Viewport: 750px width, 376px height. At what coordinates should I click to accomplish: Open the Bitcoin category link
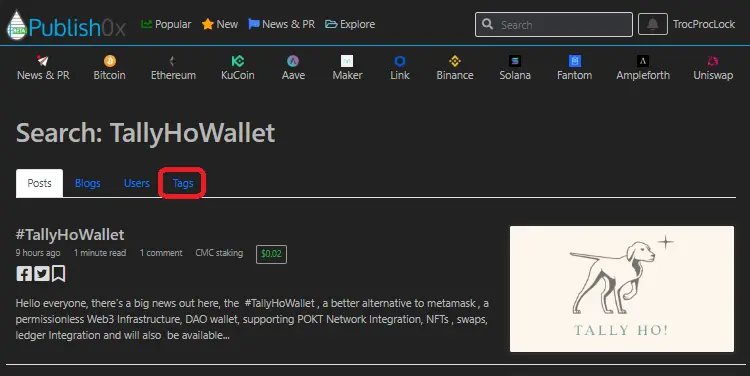point(110,75)
